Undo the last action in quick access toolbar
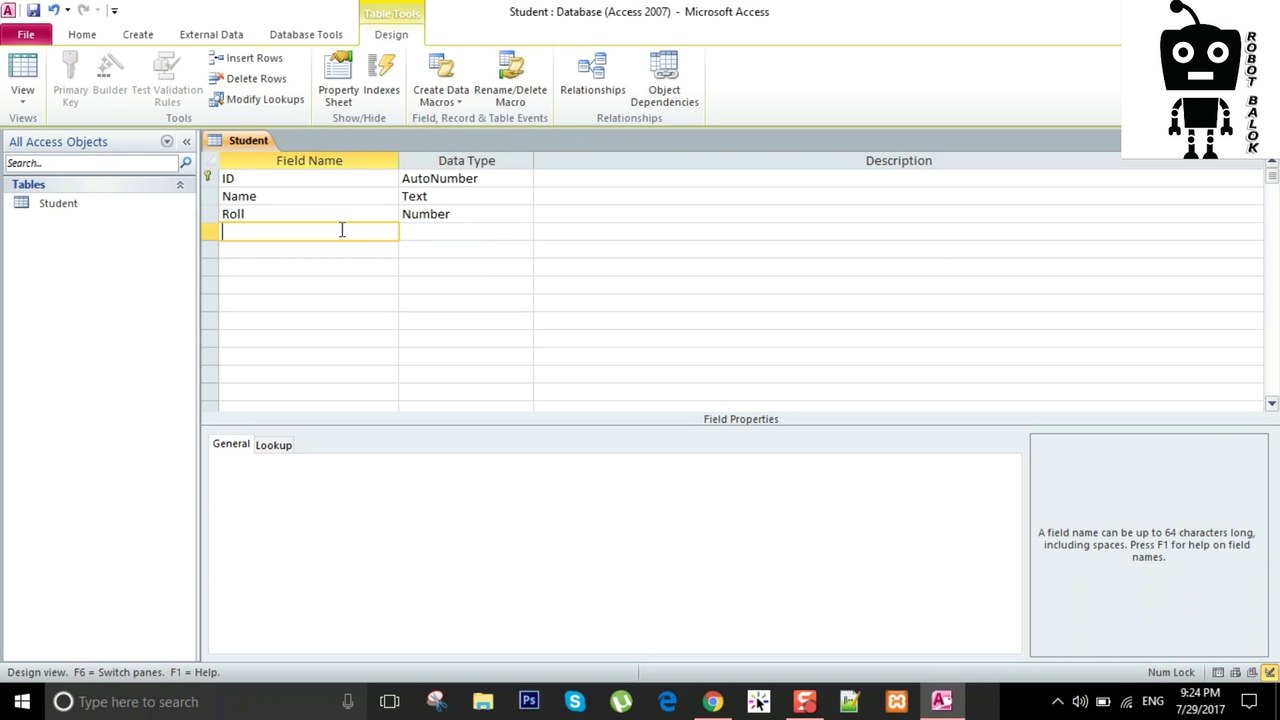 [x=54, y=10]
